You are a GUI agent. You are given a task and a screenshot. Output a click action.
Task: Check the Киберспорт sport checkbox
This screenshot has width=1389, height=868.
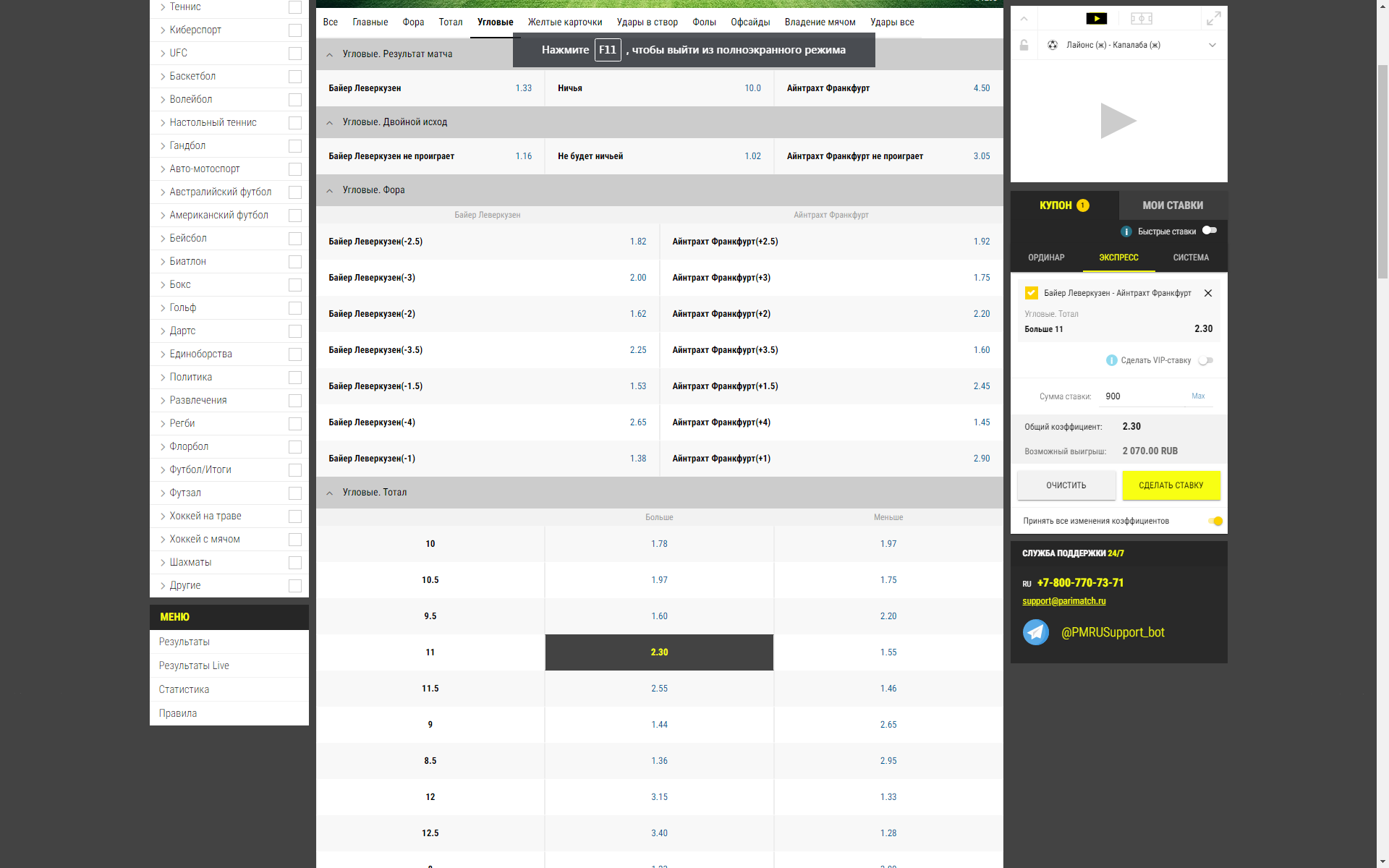pos(295,30)
